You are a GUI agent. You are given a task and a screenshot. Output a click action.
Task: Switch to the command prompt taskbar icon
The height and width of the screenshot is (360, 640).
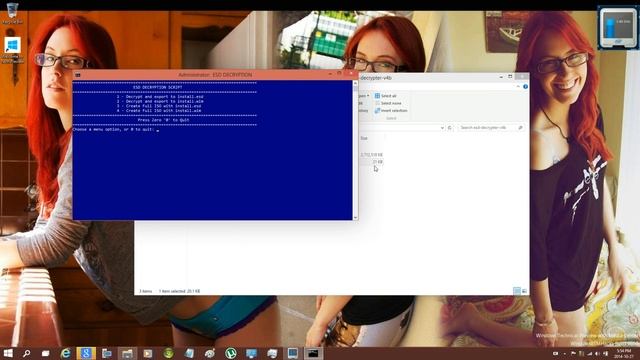[x=313, y=353]
